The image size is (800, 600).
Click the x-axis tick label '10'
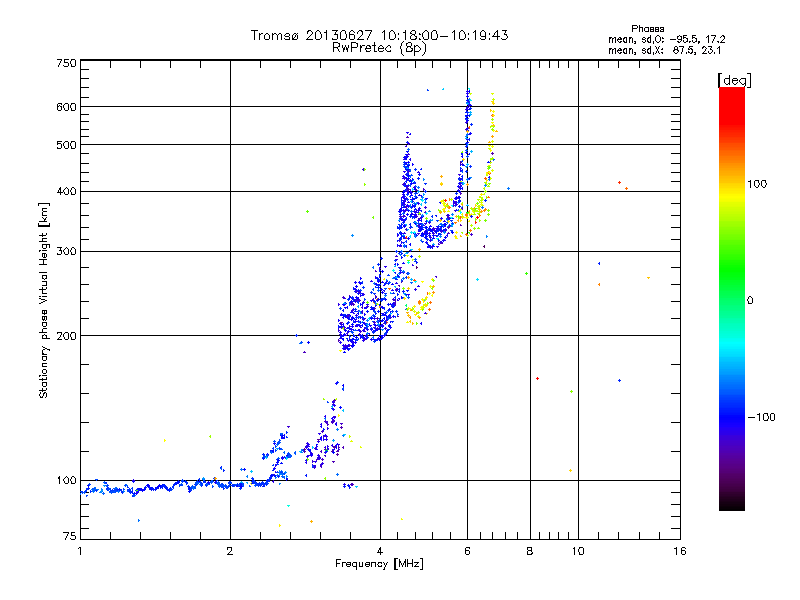pyautogui.click(x=578, y=551)
